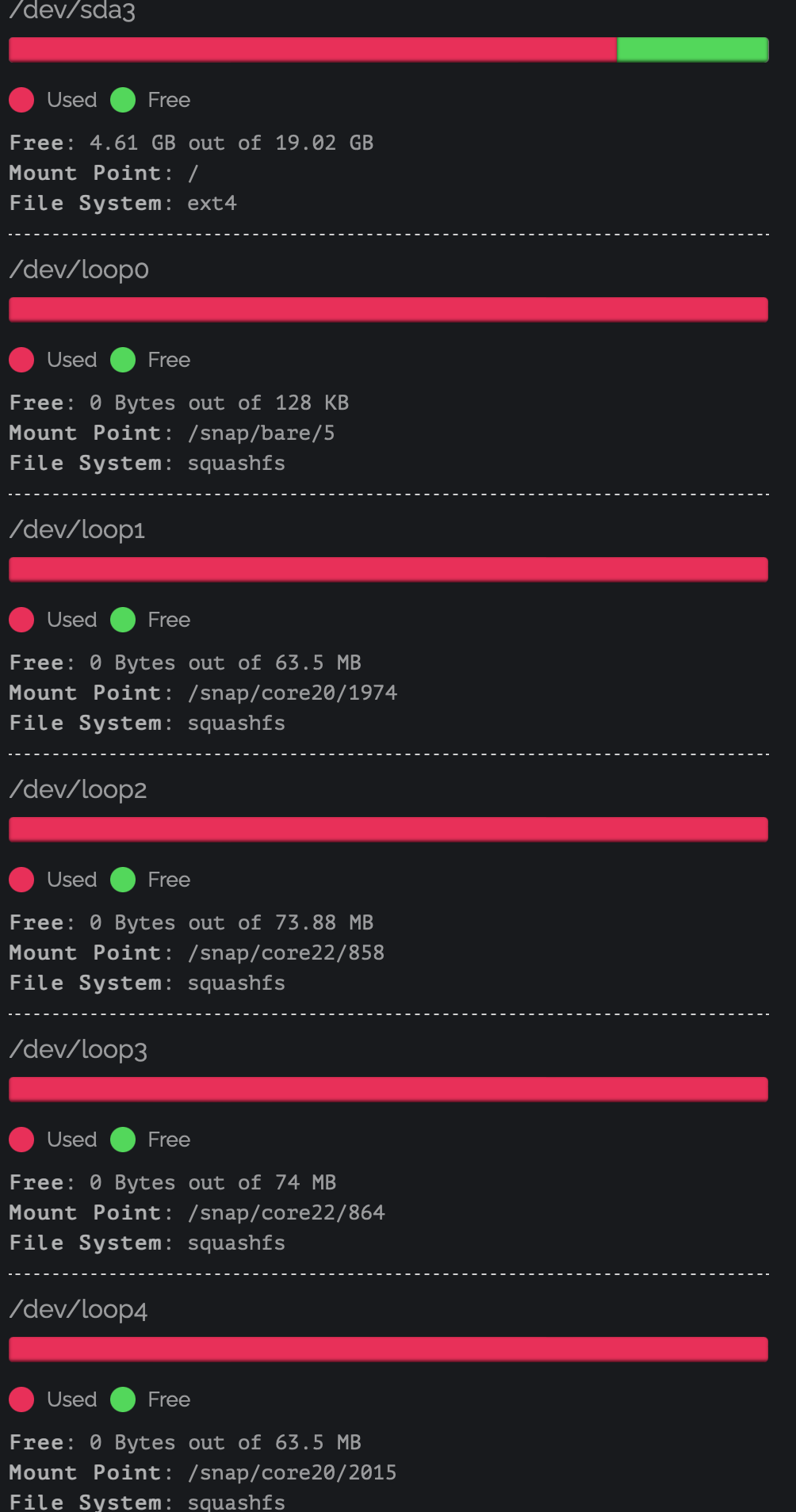
Task: Collapse the /dev/loop0 section header
Action: click(x=78, y=269)
